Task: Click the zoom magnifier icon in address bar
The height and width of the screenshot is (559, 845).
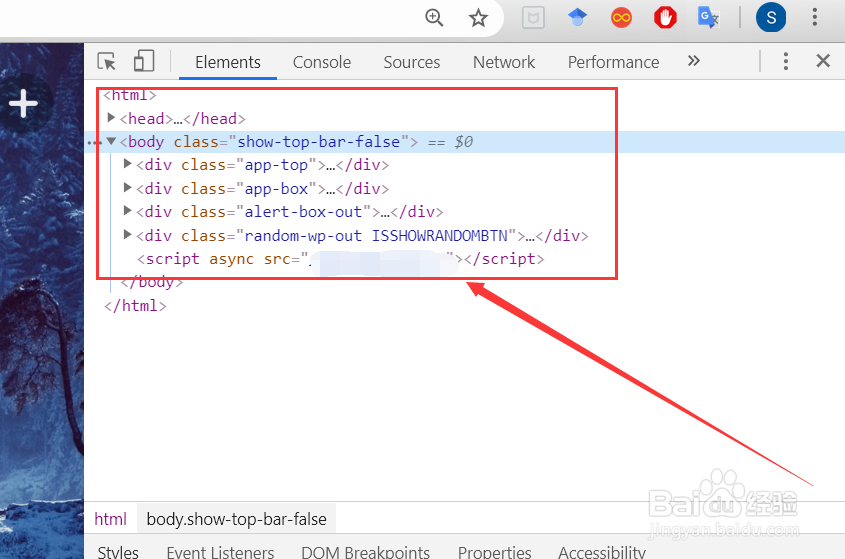Action: click(x=434, y=18)
